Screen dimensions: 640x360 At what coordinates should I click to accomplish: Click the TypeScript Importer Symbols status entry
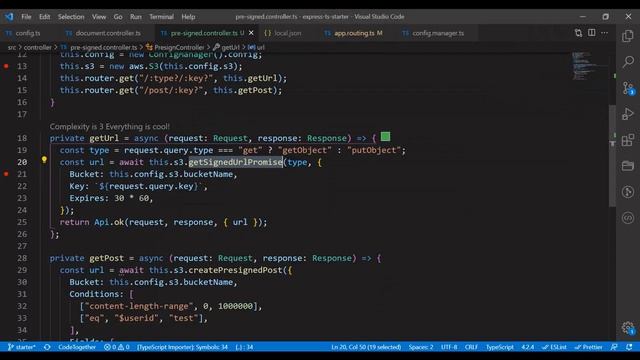(x=182, y=347)
